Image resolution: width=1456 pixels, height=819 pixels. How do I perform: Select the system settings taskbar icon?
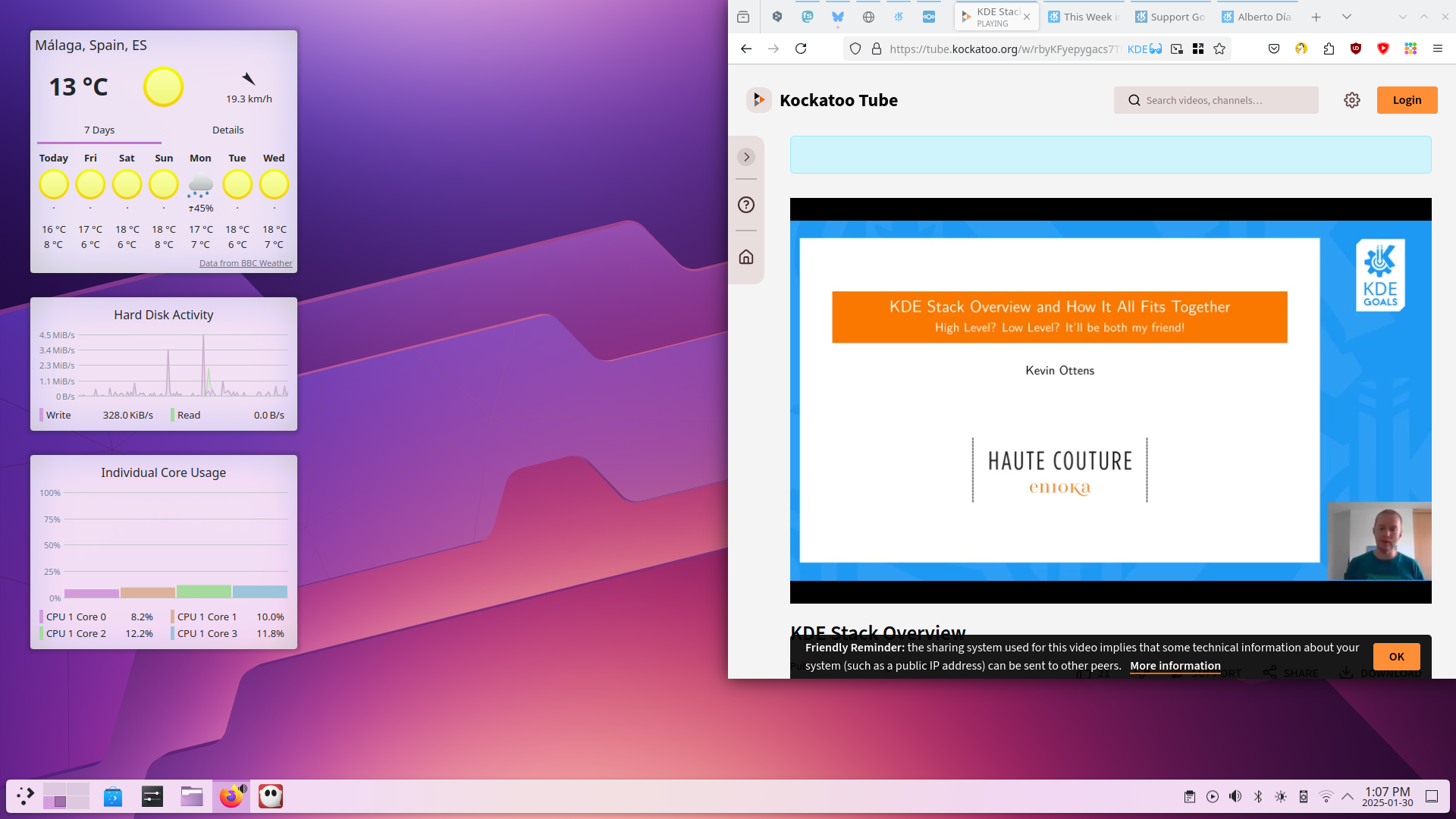[x=151, y=796]
